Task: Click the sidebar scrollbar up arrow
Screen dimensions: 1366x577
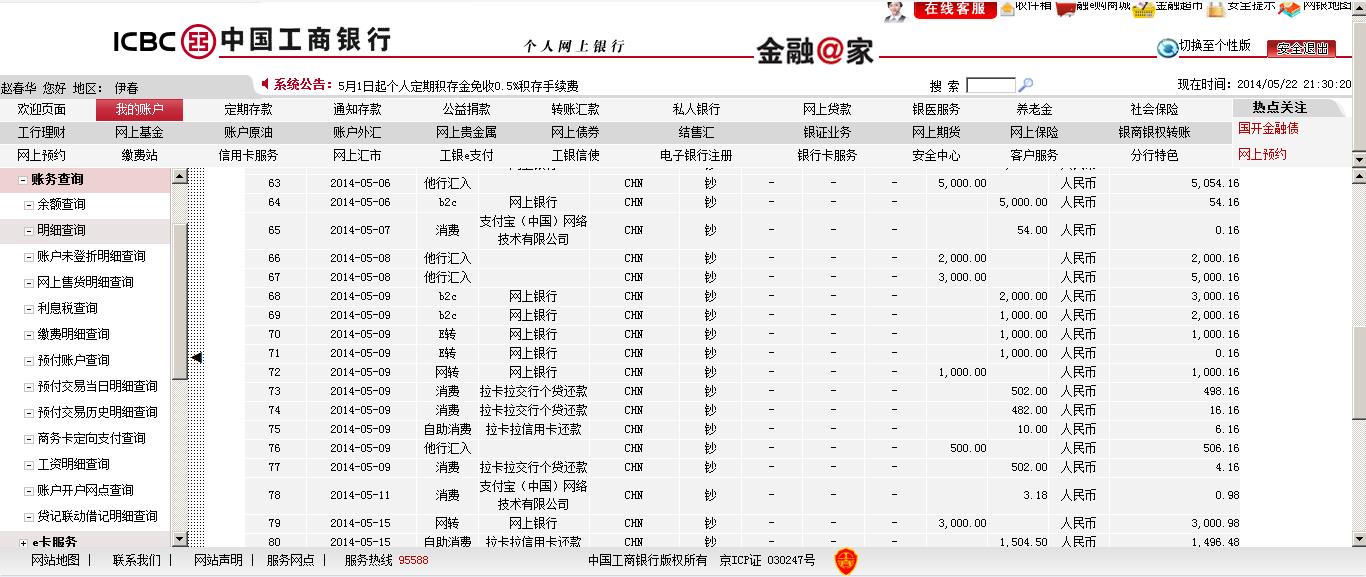Action: point(180,176)
